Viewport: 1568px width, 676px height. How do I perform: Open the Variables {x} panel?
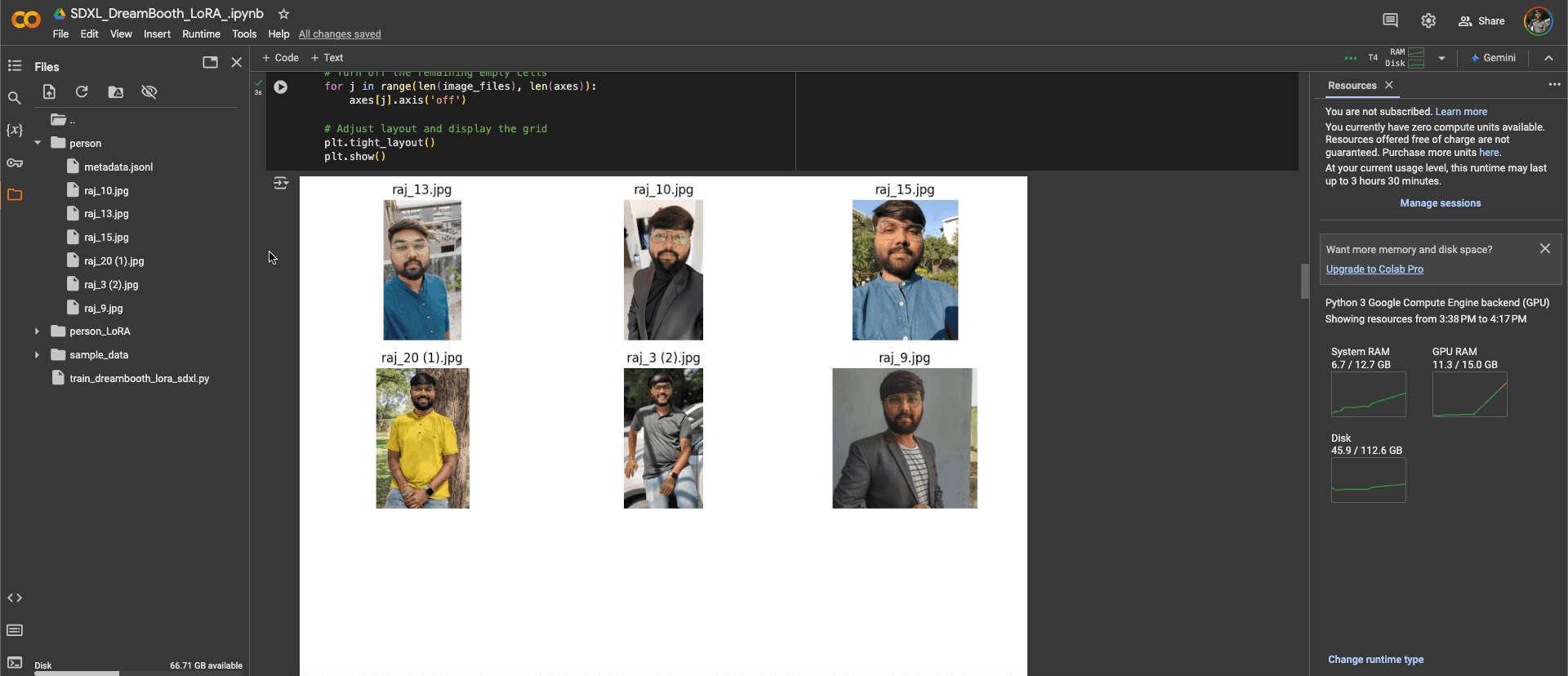pyautogui.click(x=15, y=130)
